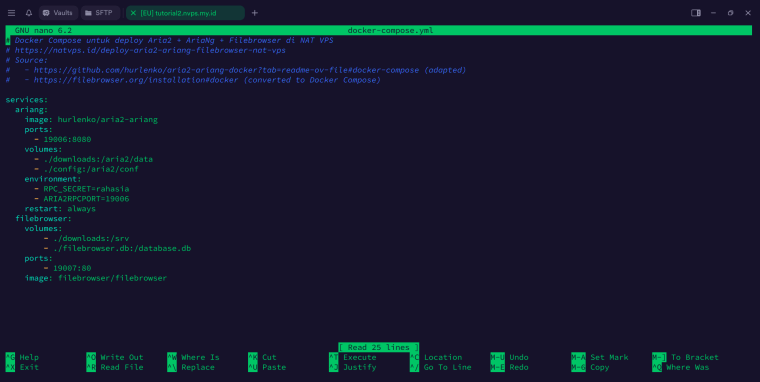Click 'ARIA2RPCPORT=19806' line

click(x=86, y=199)
